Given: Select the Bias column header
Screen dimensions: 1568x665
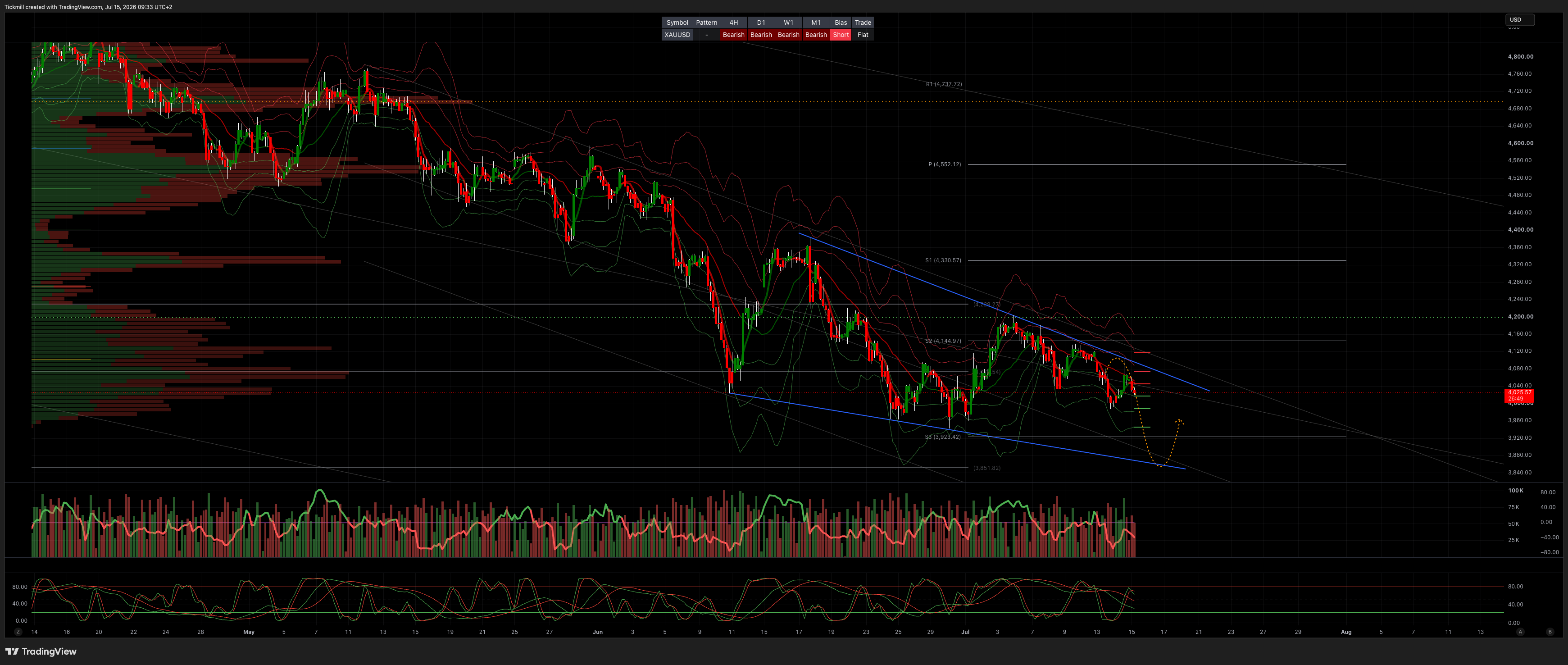Looking at the screenshot, I should (x=841, y=23).
